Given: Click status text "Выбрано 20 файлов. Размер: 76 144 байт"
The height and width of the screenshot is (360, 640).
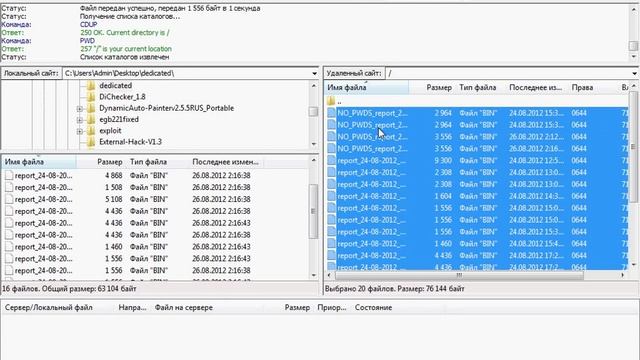Looking at the screenshot, I should 395,289.
